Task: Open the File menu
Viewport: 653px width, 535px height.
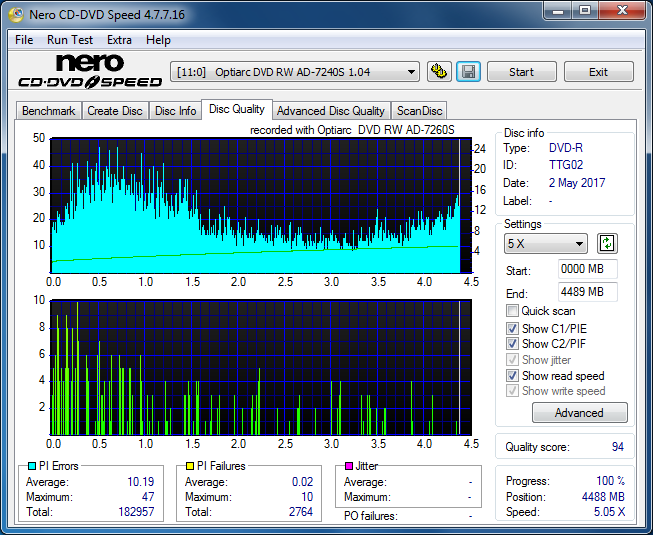Action: coord(24,40)
